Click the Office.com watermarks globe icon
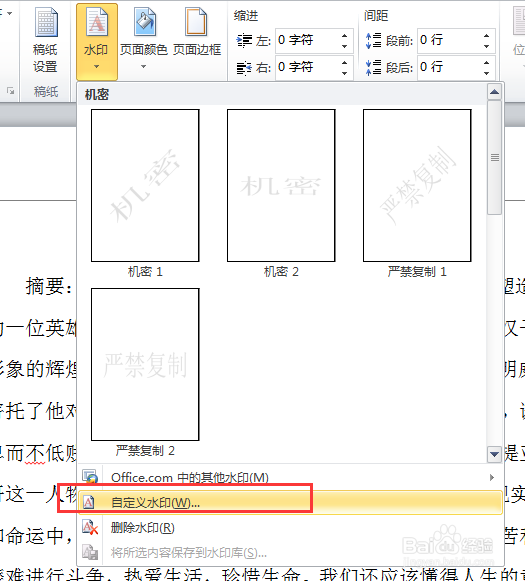The image size is (525, 581). point(90,477)
